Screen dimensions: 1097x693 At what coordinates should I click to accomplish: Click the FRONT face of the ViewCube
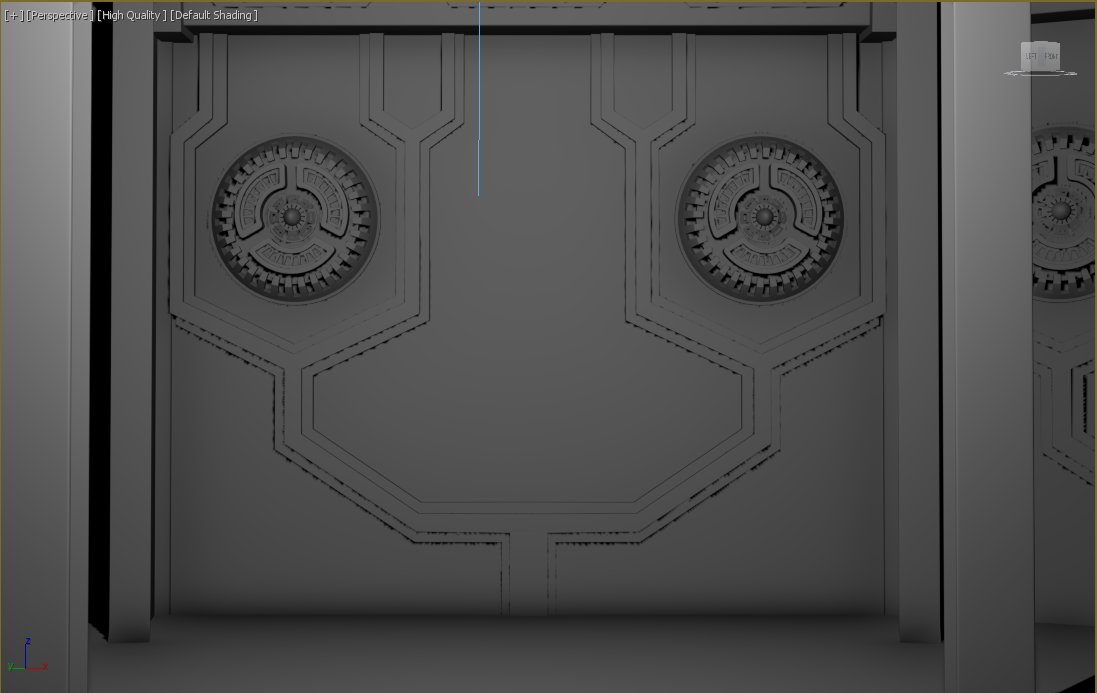(1051, 56)
